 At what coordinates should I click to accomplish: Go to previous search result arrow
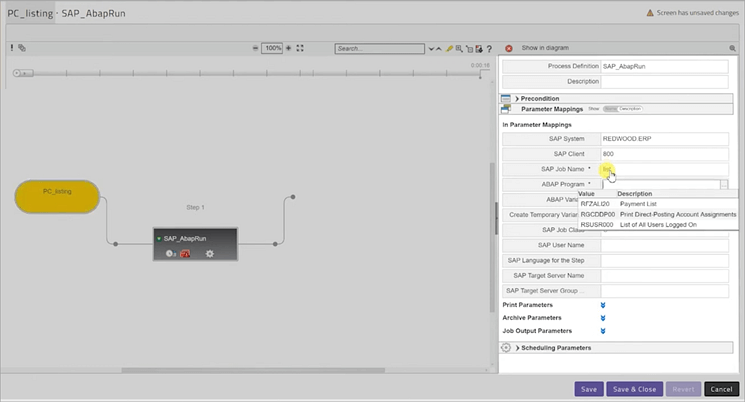(x=439, y=48)
